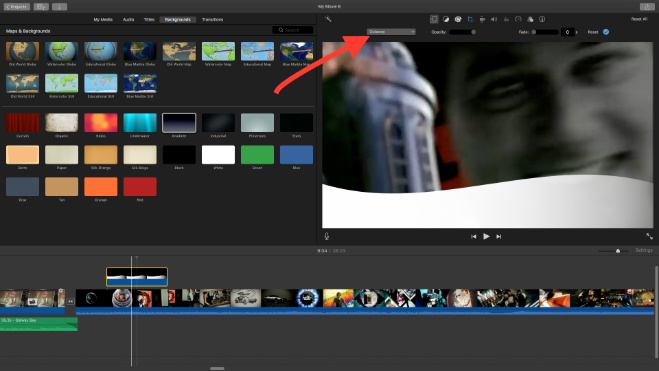Select the Red solid background
Screen dimensions: 659x371
point(140,187)
